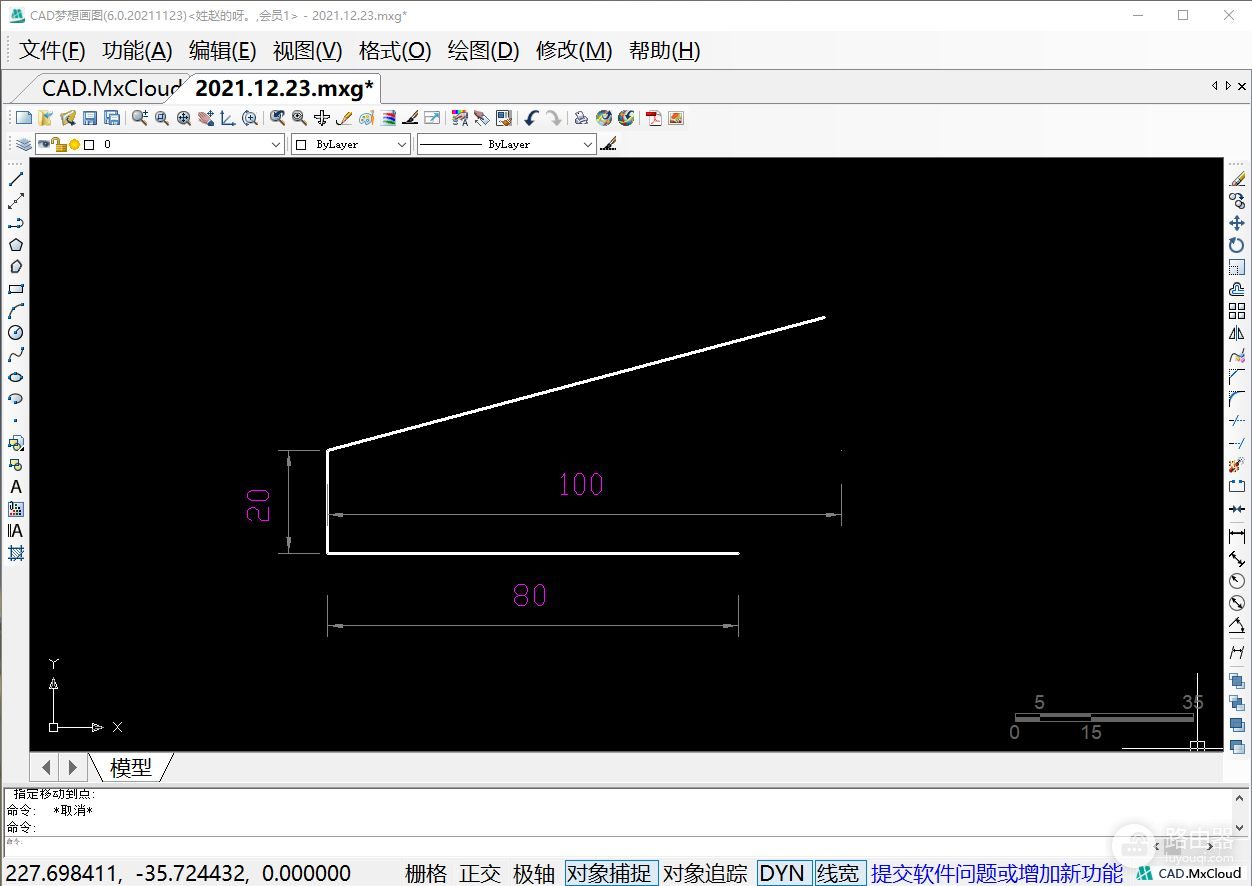Viewport: 1252px width, 886px height.
Task: Switch to the CAD.MxCloud tab
Action: [110, 88]
